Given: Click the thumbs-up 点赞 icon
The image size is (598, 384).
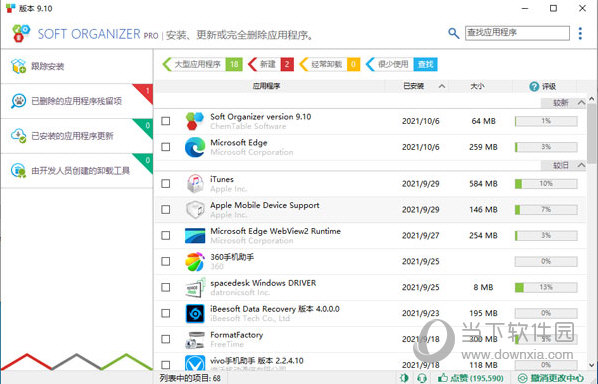Looking at the screenshot, I should [442, 378].
